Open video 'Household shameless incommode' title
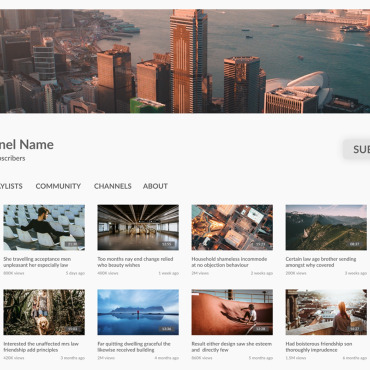This screenshot has width=370, height=370. point(229,262)
